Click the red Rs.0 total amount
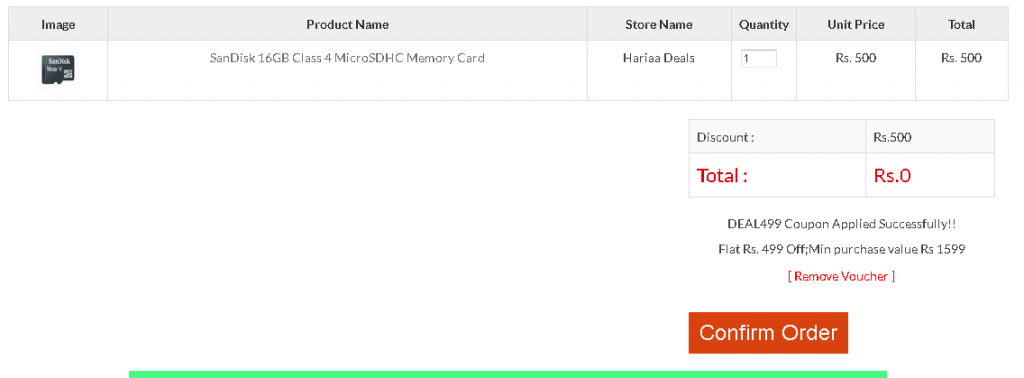1024x378 pixels. [892, 176]
